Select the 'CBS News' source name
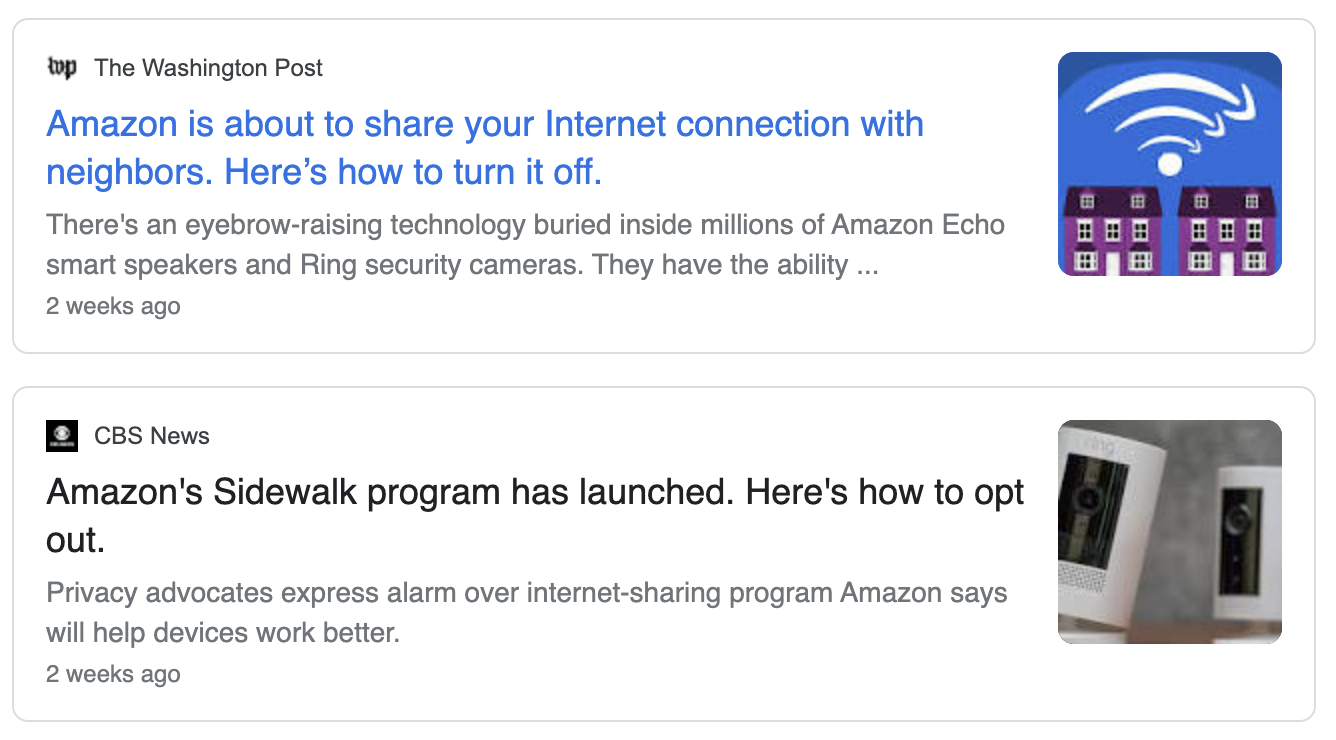The width and height of the screenshot is (1336, 740). point(152,436)
